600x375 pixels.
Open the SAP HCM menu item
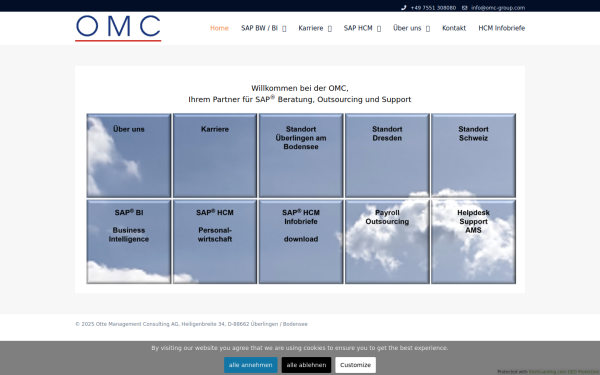[x=358, y=28]
